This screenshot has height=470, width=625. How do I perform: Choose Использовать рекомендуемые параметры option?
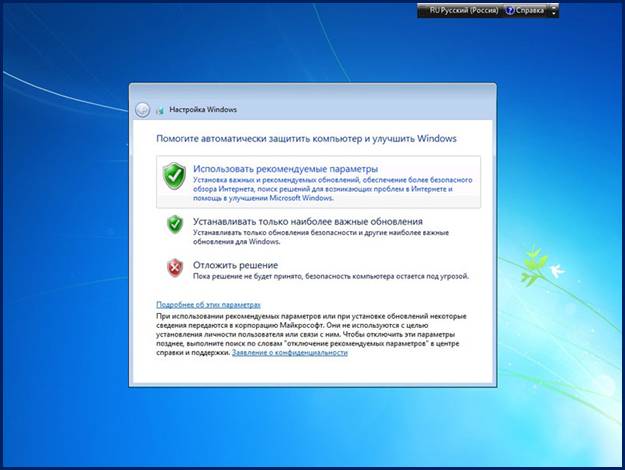point(318,182)
